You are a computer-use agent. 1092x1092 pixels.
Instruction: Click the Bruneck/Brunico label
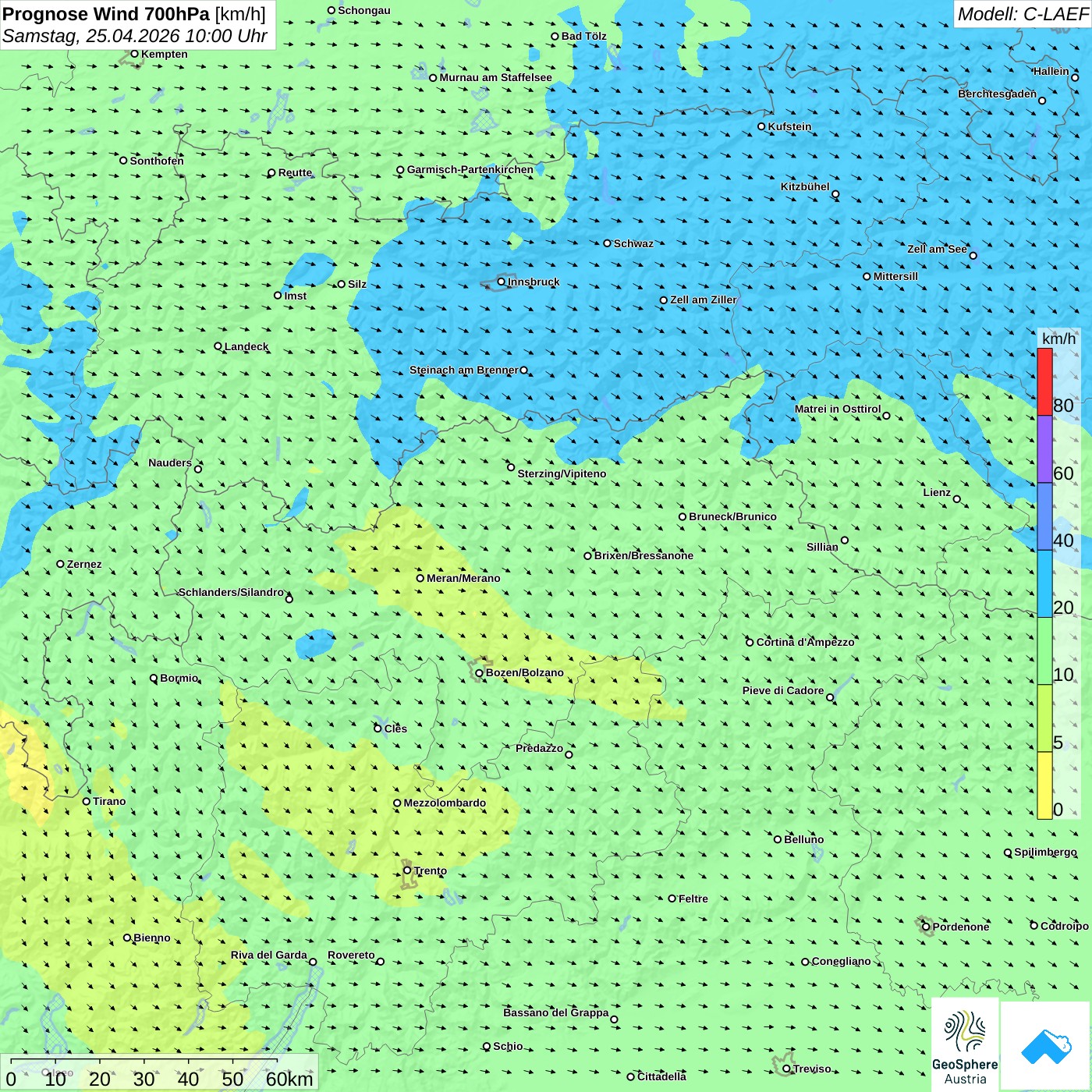pyautogui.click(x=732, y=516)
